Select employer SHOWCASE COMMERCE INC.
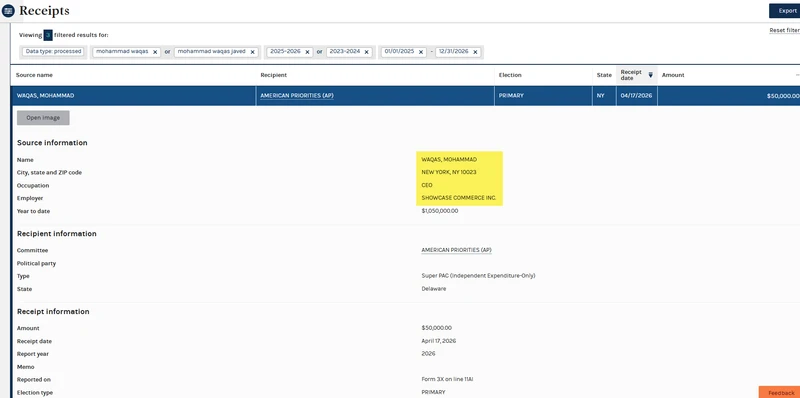800x398 pixels. 459,198
